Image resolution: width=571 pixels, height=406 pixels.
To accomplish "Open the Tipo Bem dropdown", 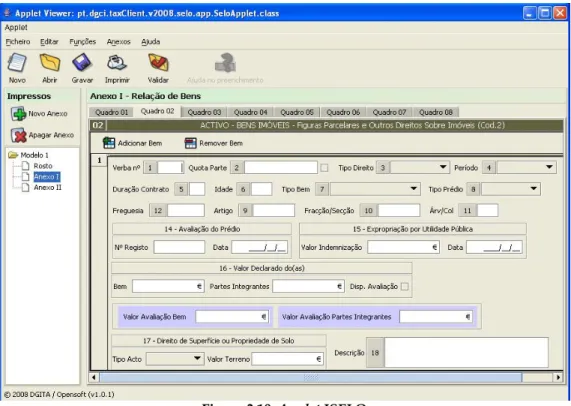I will click(x=375, y=189).
